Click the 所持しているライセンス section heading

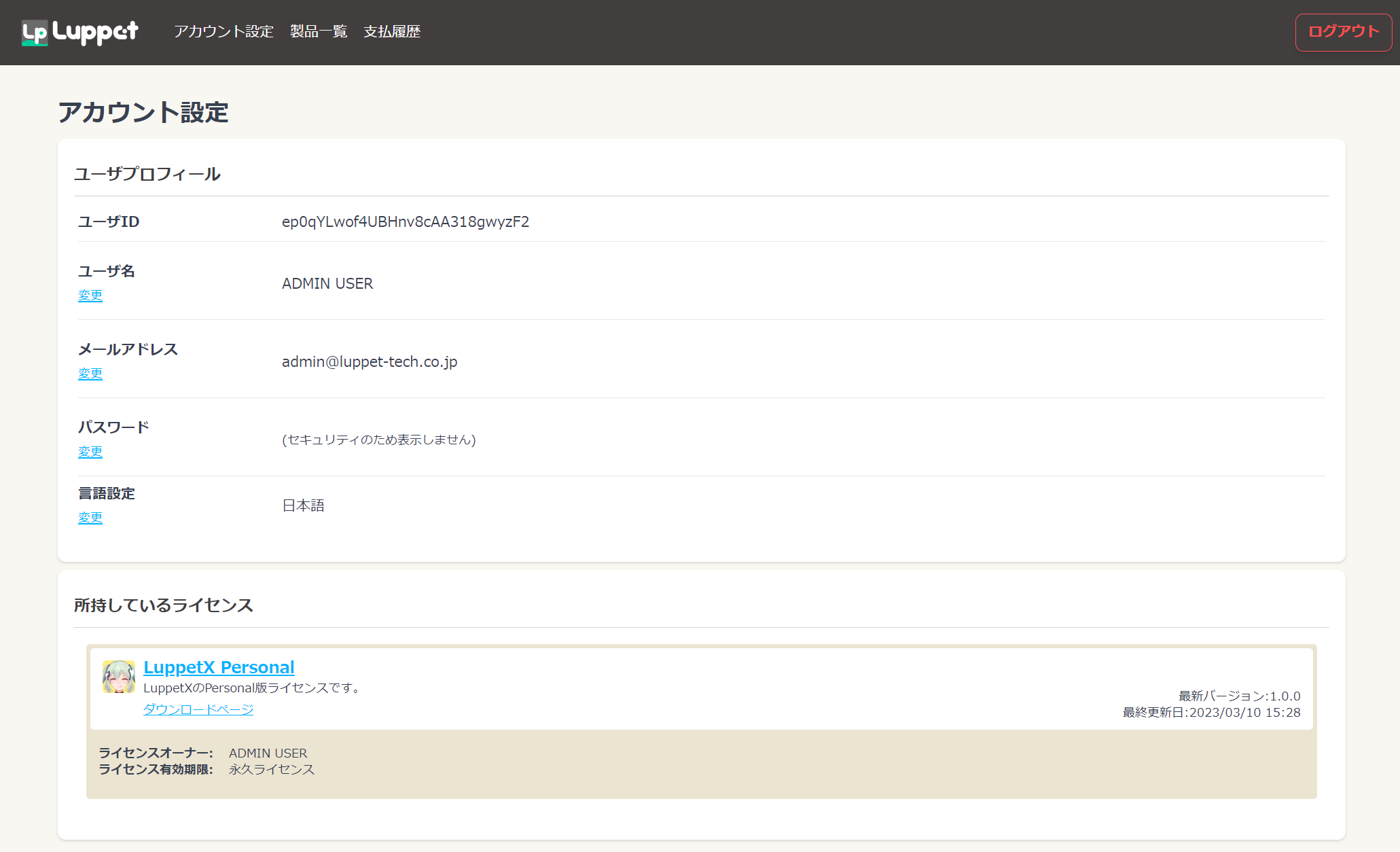click(x=163, y=605)
